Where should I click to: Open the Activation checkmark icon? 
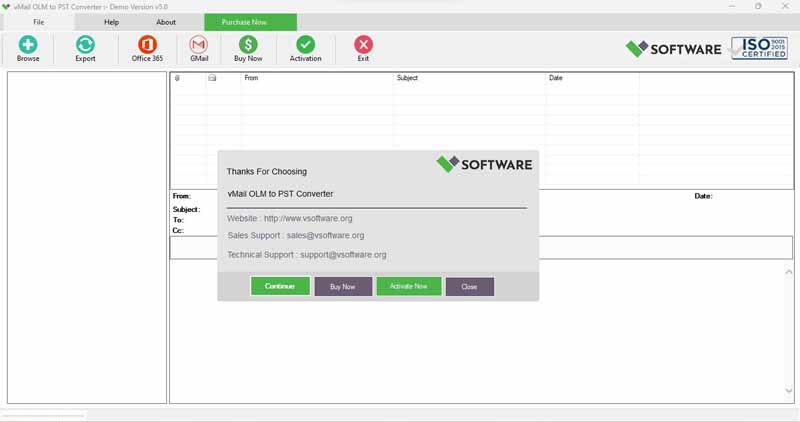click(306, 45)
